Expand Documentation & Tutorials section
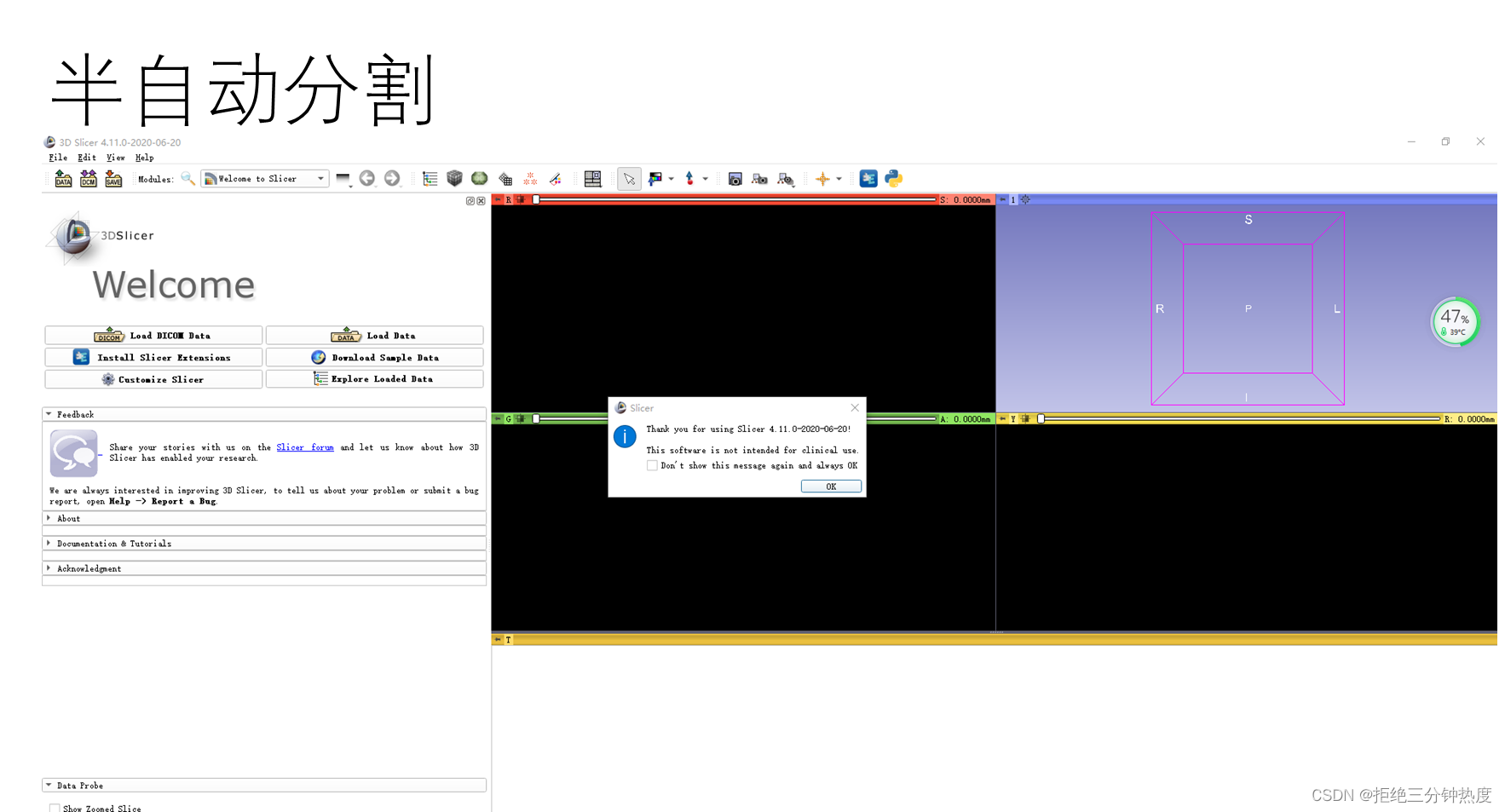This screenshot has width=1505, height=812. 264,543
